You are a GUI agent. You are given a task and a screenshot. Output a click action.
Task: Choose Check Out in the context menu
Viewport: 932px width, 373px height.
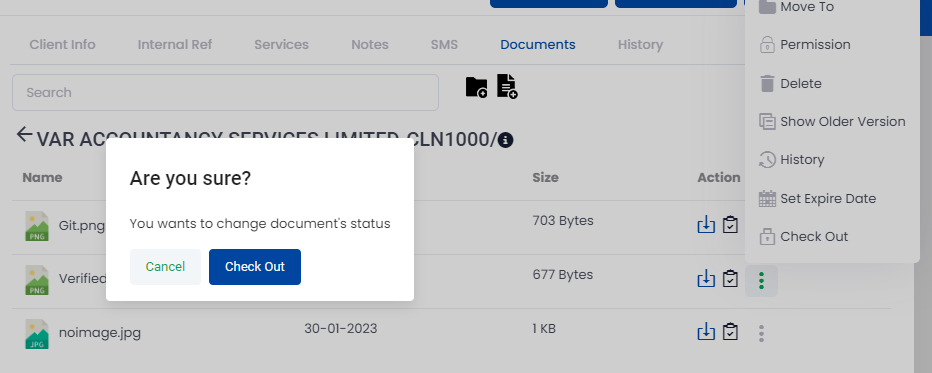[x=804, y=236]
